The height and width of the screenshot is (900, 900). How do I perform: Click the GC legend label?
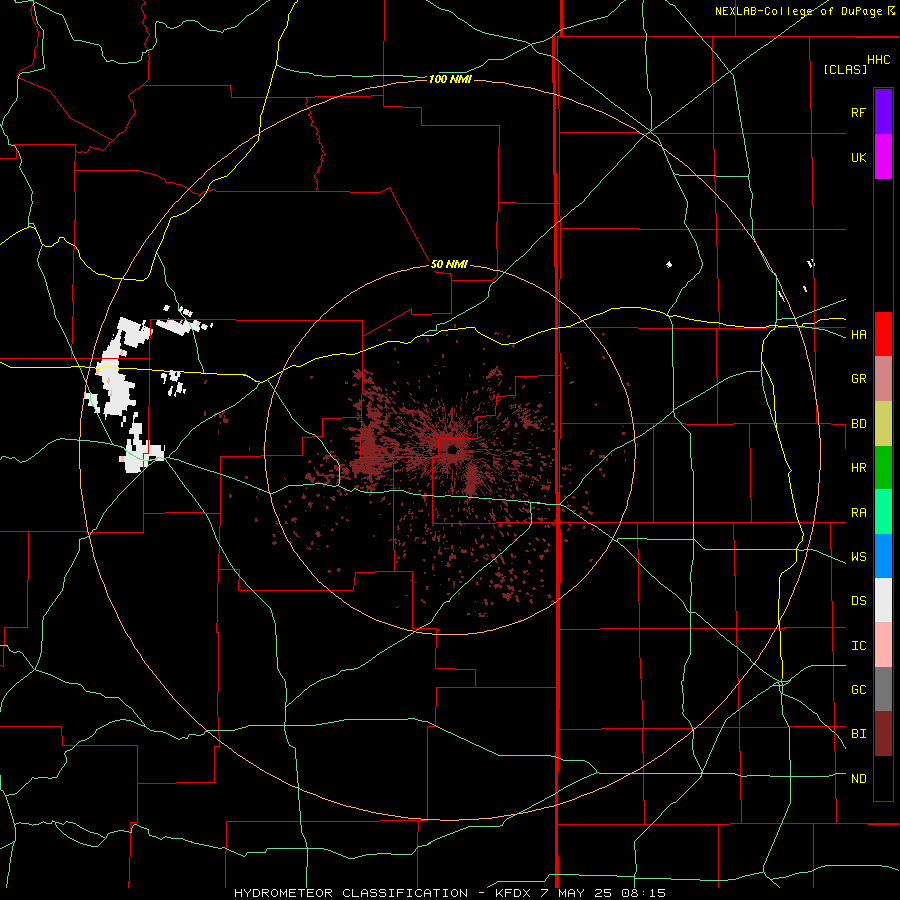pos(858,690)
